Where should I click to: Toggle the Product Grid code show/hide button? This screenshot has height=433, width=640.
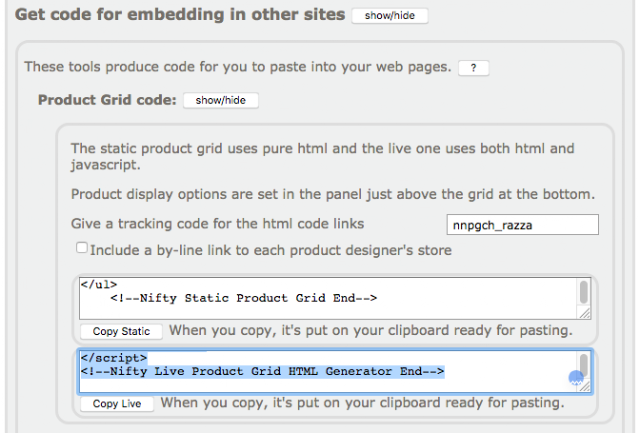221,100
